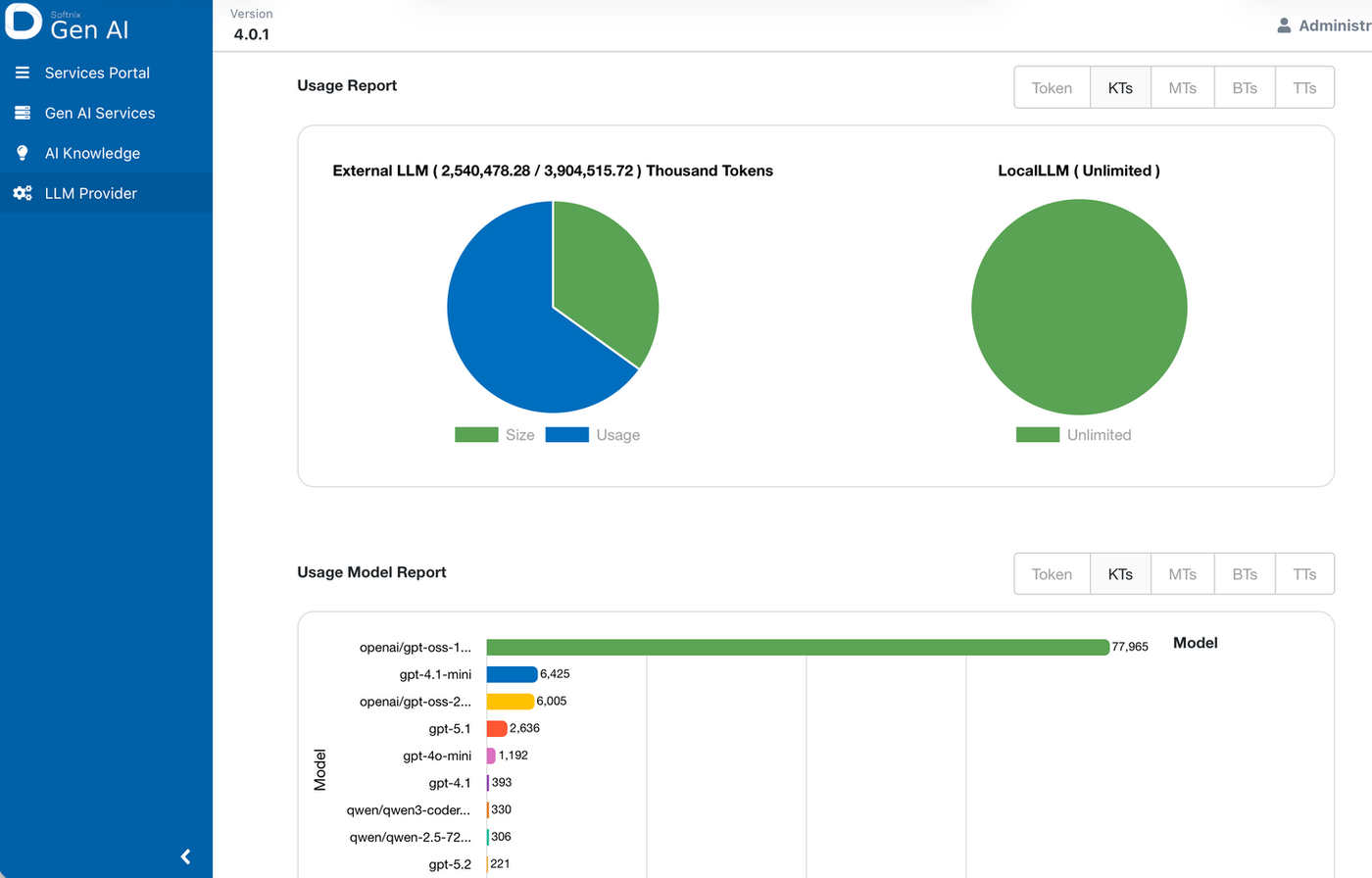
Task: Click the 393 bar value
Action: 502,783
